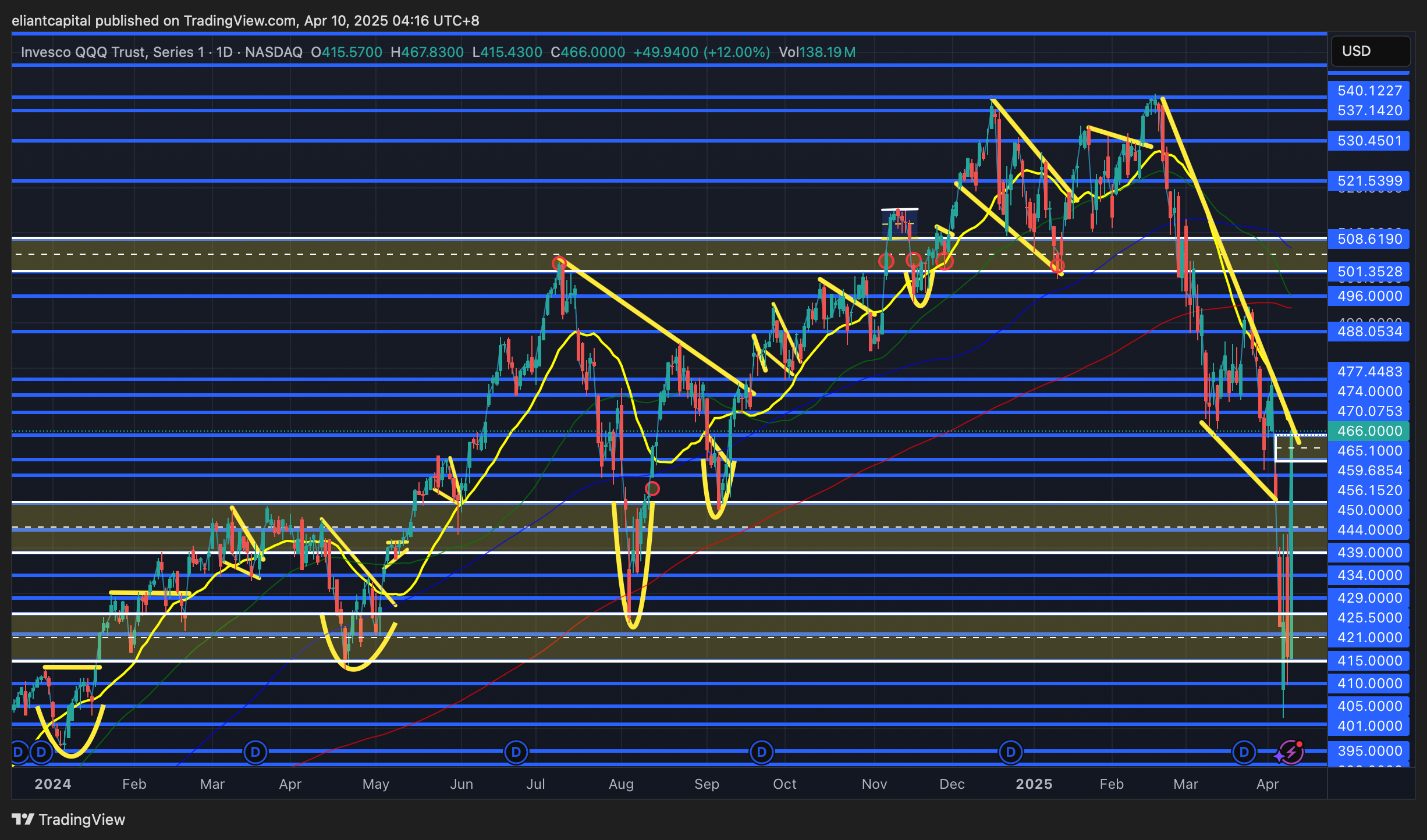Click the dividend marker near March 2024

tap(255, 752)
